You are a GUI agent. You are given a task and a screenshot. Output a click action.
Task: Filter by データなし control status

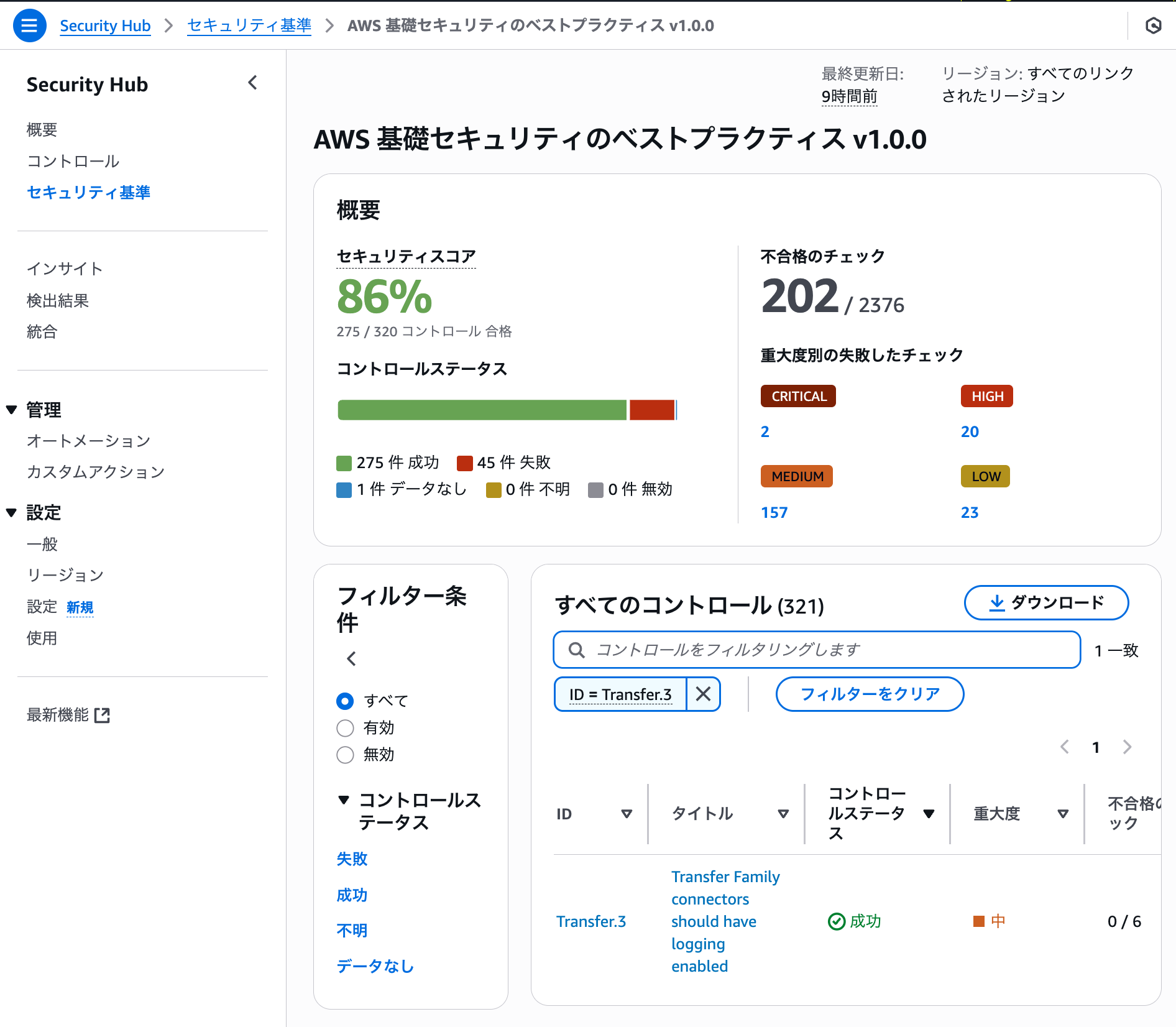tap(375, 966)
